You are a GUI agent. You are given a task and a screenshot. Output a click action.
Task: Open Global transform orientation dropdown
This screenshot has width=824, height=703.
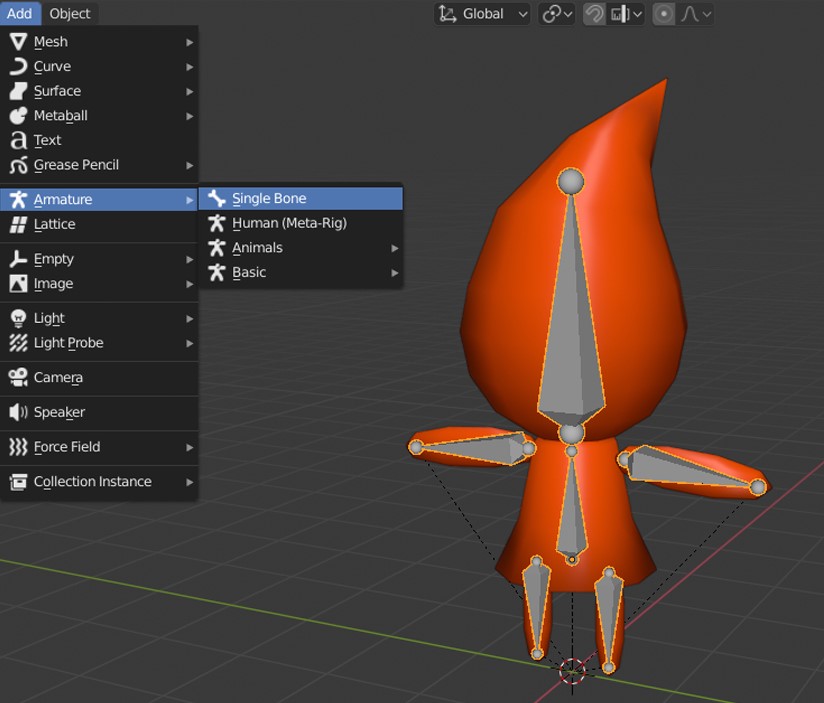coord(482,14)
